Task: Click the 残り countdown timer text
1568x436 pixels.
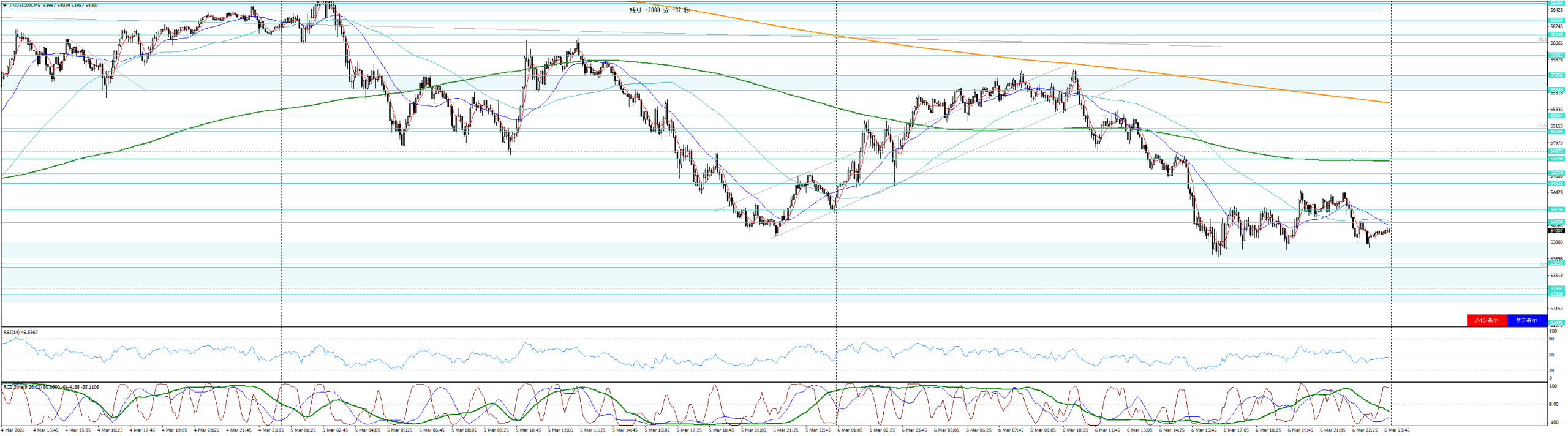Action: 659,10
